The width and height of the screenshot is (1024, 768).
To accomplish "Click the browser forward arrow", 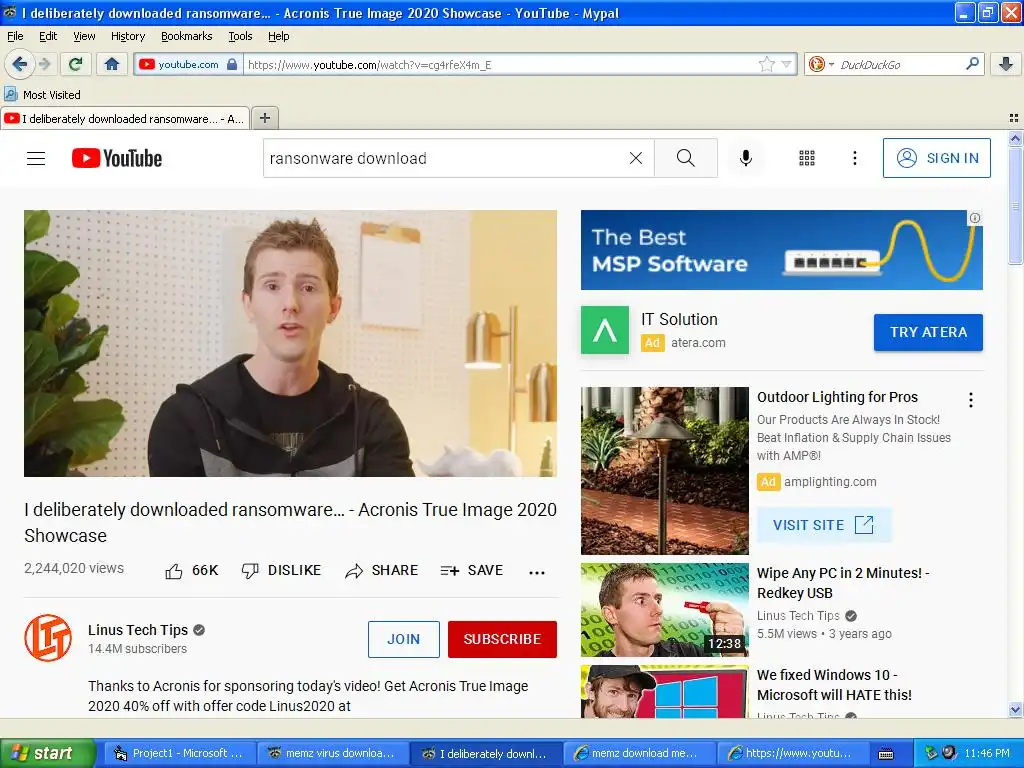I will [x=45, y=64].
